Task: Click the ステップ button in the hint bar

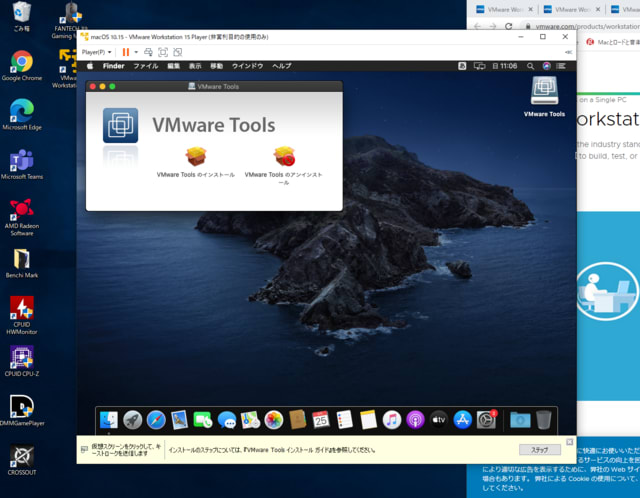Action: [x=540, y=450]
